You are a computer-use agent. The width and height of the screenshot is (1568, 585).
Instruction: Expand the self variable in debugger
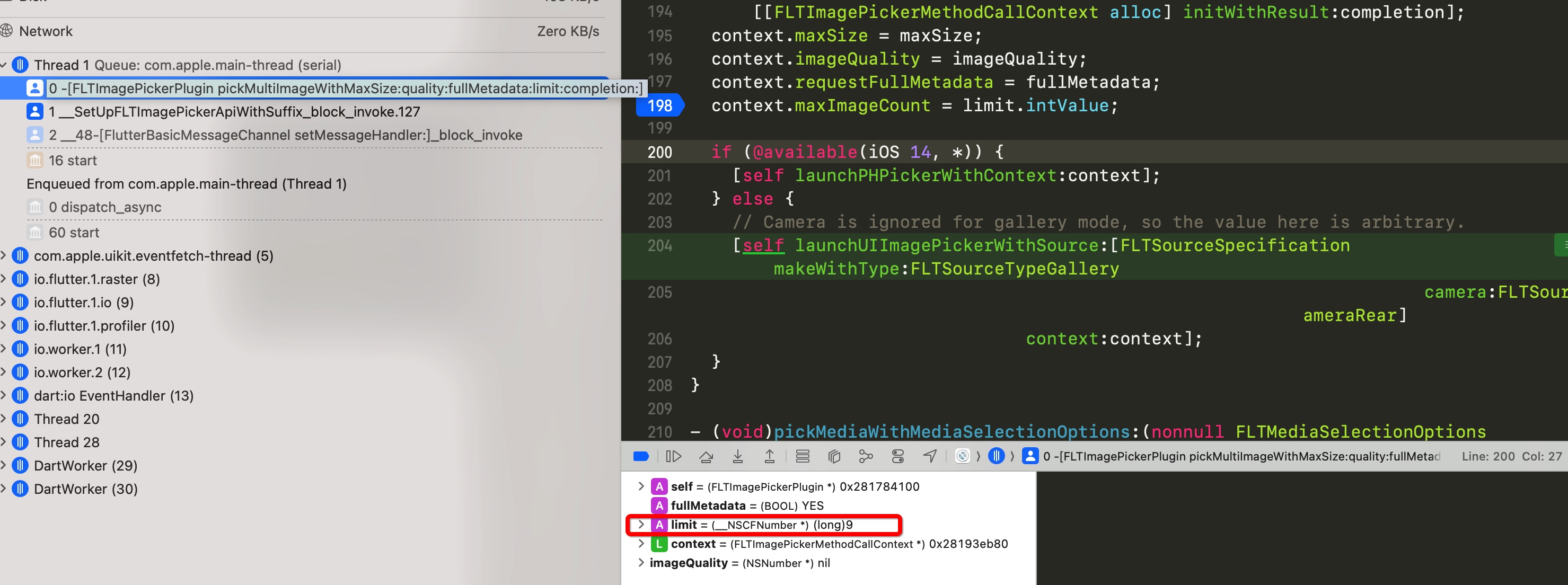[640, 486]
